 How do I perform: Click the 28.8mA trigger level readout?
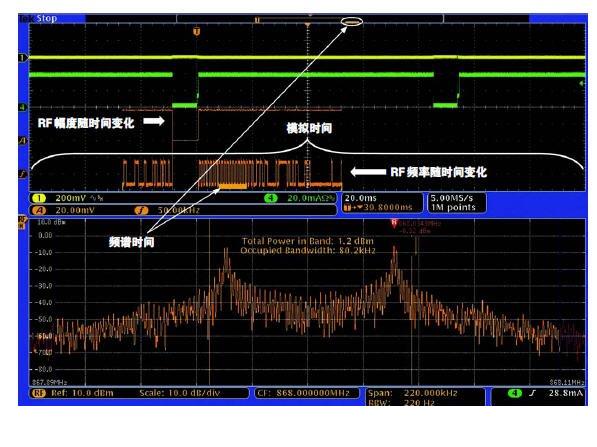point(566,393)
